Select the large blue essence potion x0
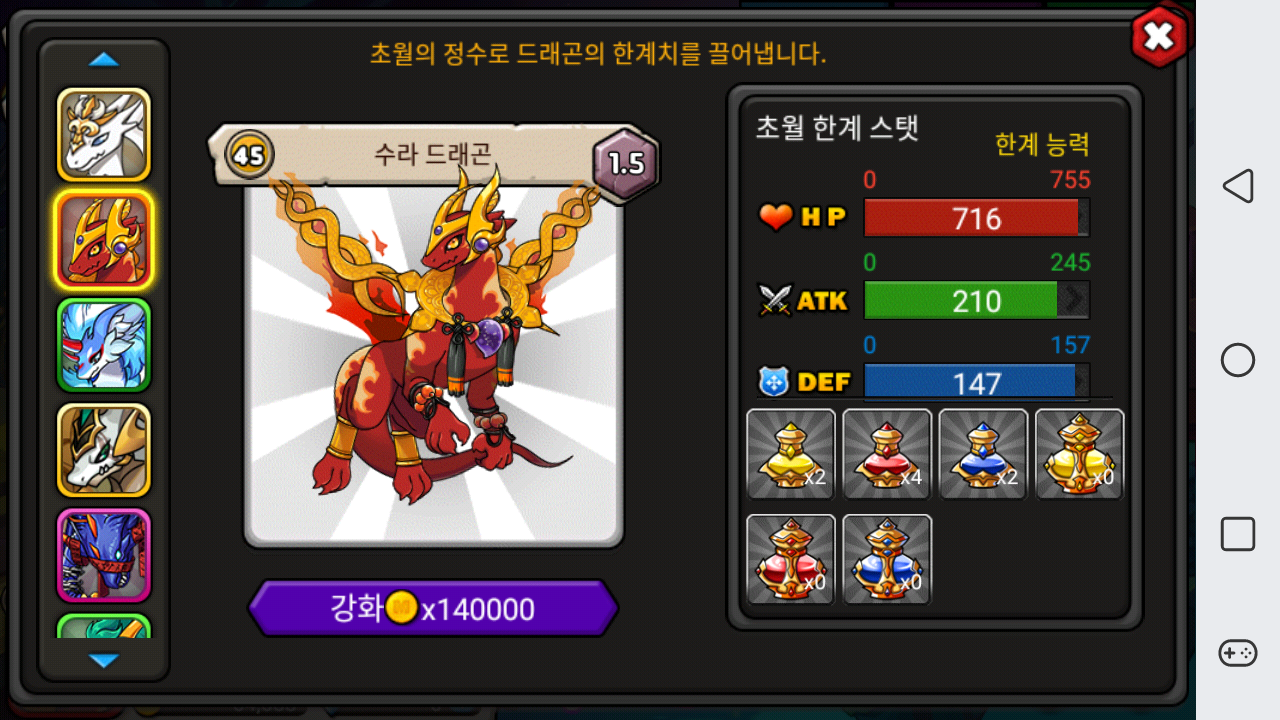 point(887,559)
